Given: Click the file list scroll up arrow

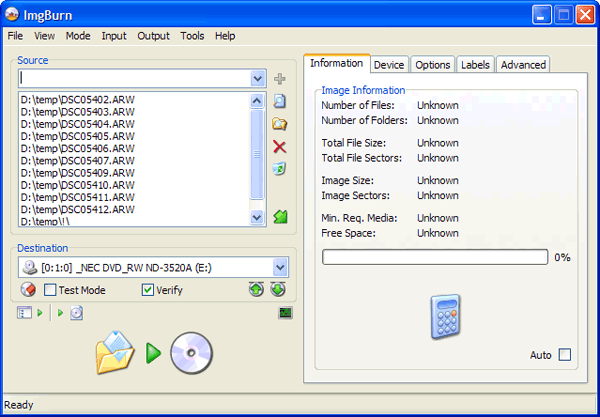Looking at the screenshot, I should coord(257,101).
